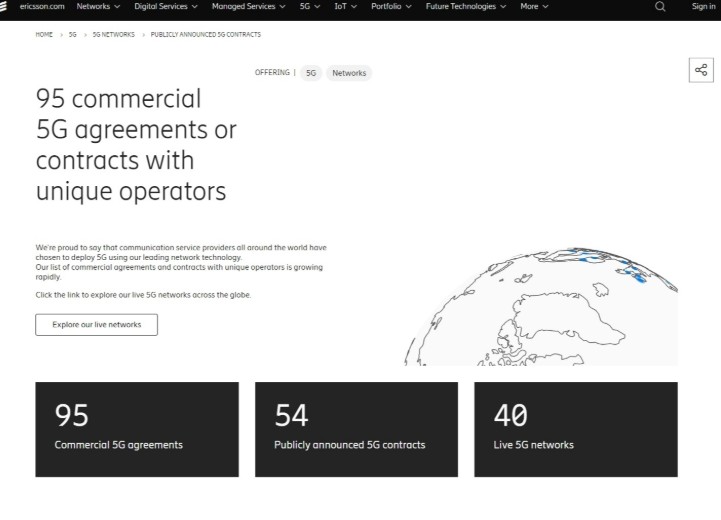Expand the Digital Services dropdown chevron

pyautogui.click(x=195, y=7)
